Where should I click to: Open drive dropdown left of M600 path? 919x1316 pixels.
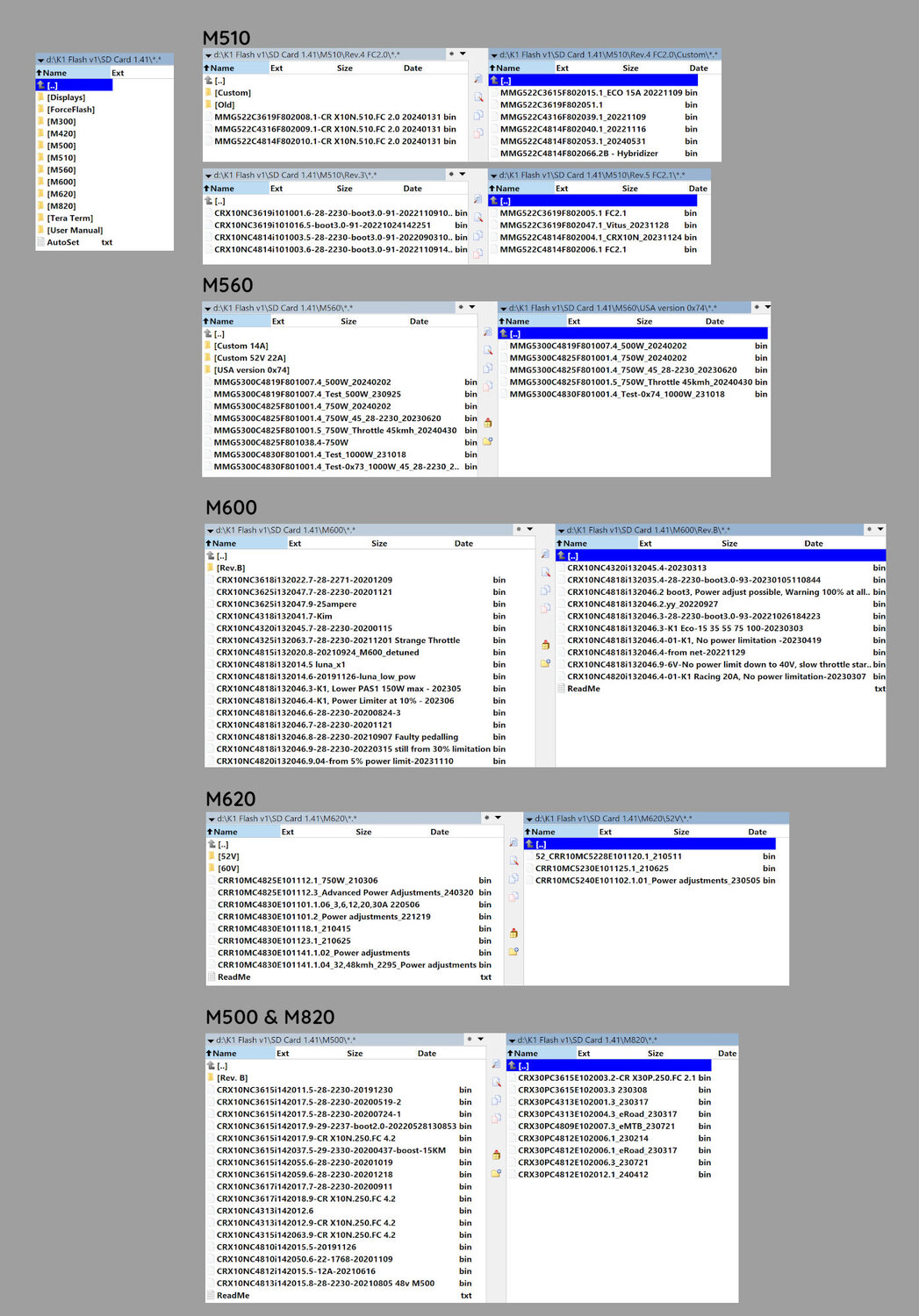pyautogui.click(x=210, y=531)
